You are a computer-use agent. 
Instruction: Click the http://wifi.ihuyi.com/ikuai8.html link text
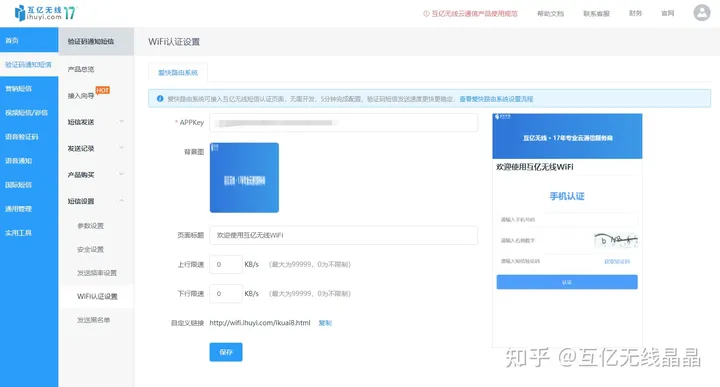click(260, 323)
